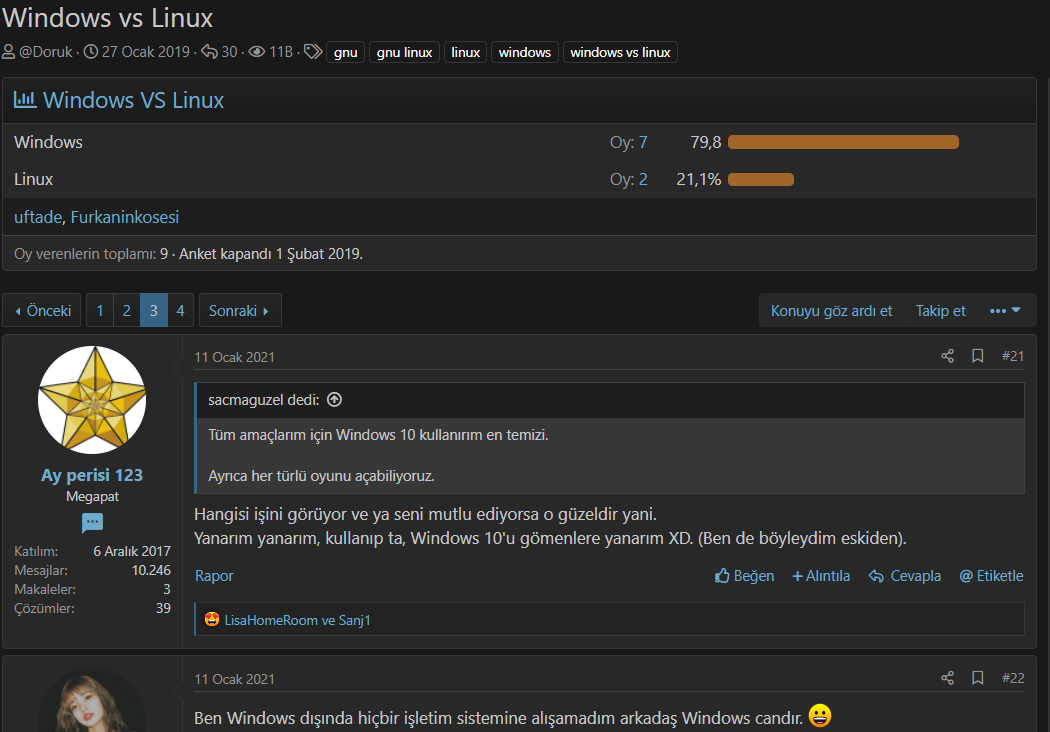The image size is (1050, 732).
Task: Open Ay perisi 123's star avatar
Action: click(x=92, y=400)
